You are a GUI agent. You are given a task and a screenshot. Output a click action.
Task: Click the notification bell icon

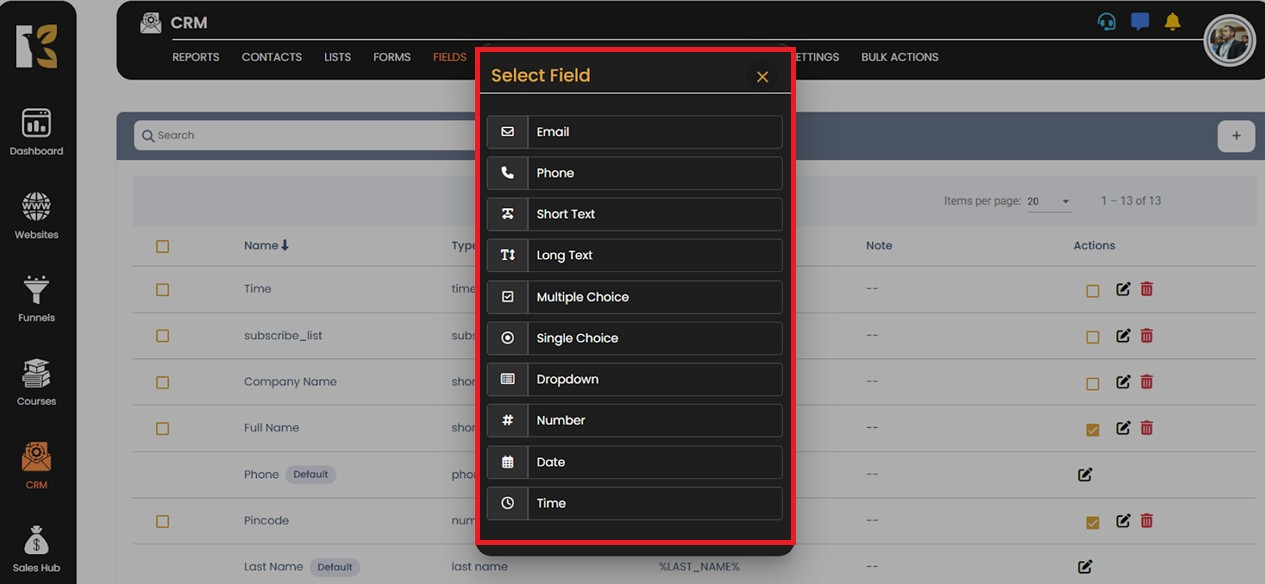pyautogui.click(x=1173, y=22)
